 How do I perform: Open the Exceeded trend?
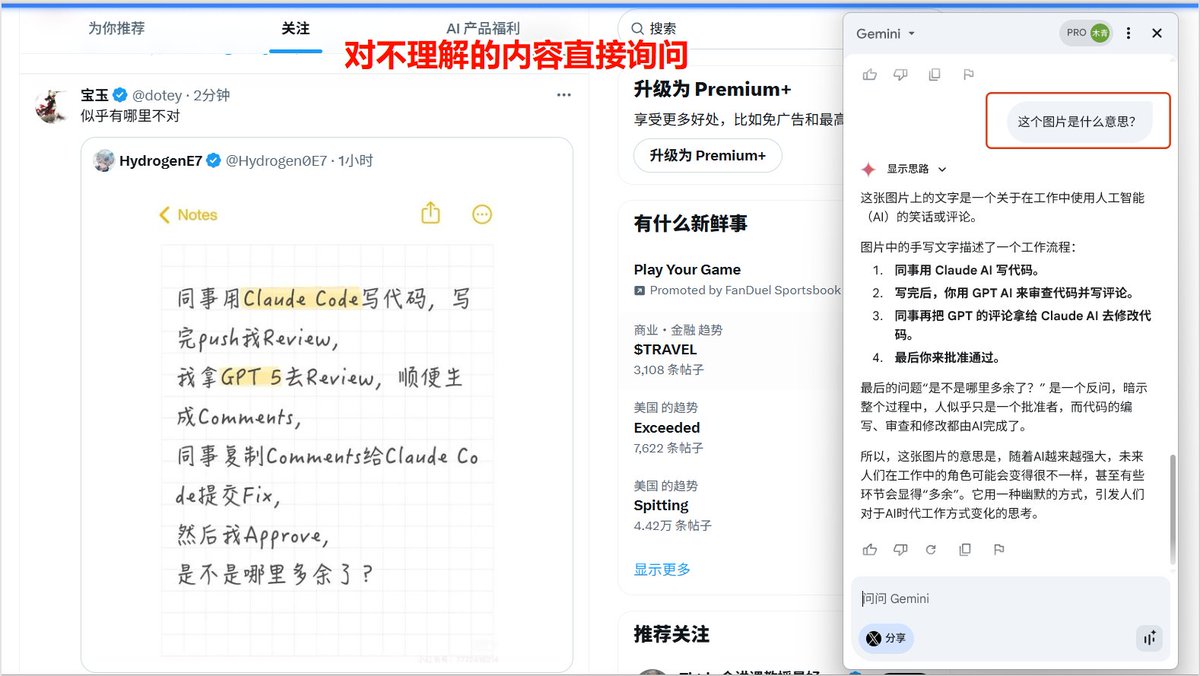coord(667,427)
